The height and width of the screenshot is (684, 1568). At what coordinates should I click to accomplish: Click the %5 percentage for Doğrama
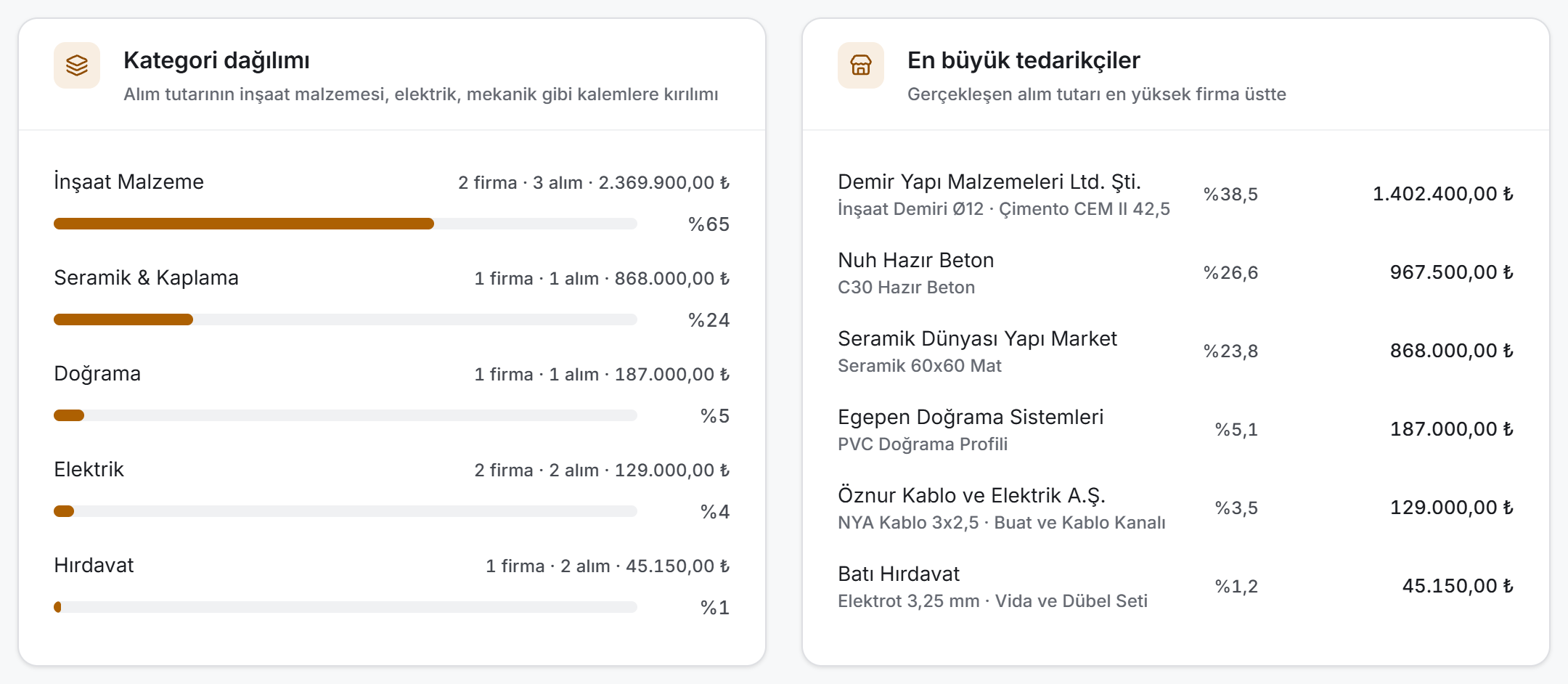point(715,415)
